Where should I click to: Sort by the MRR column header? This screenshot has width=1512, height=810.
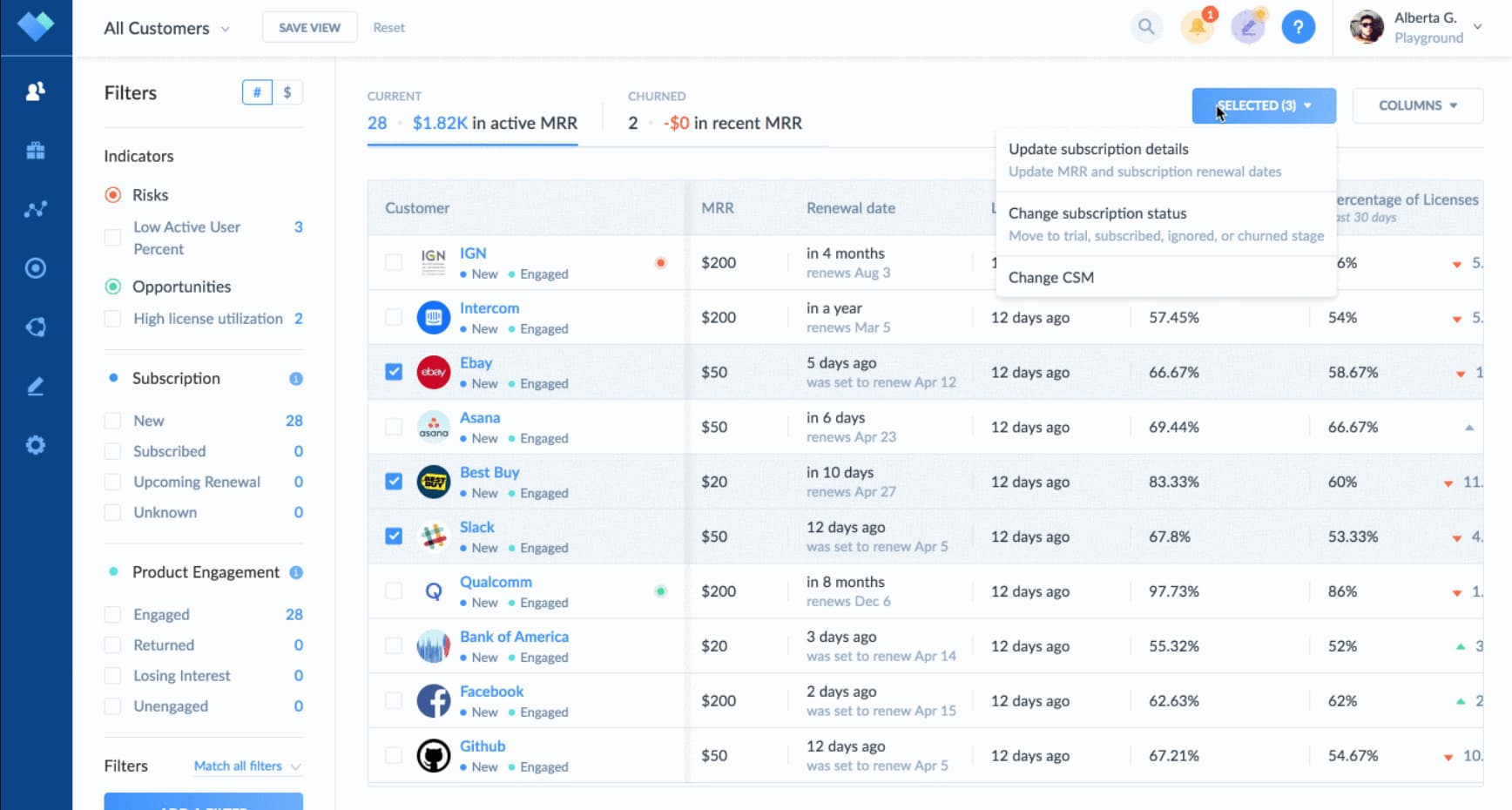pyautogui.click(x=718, y=208)
